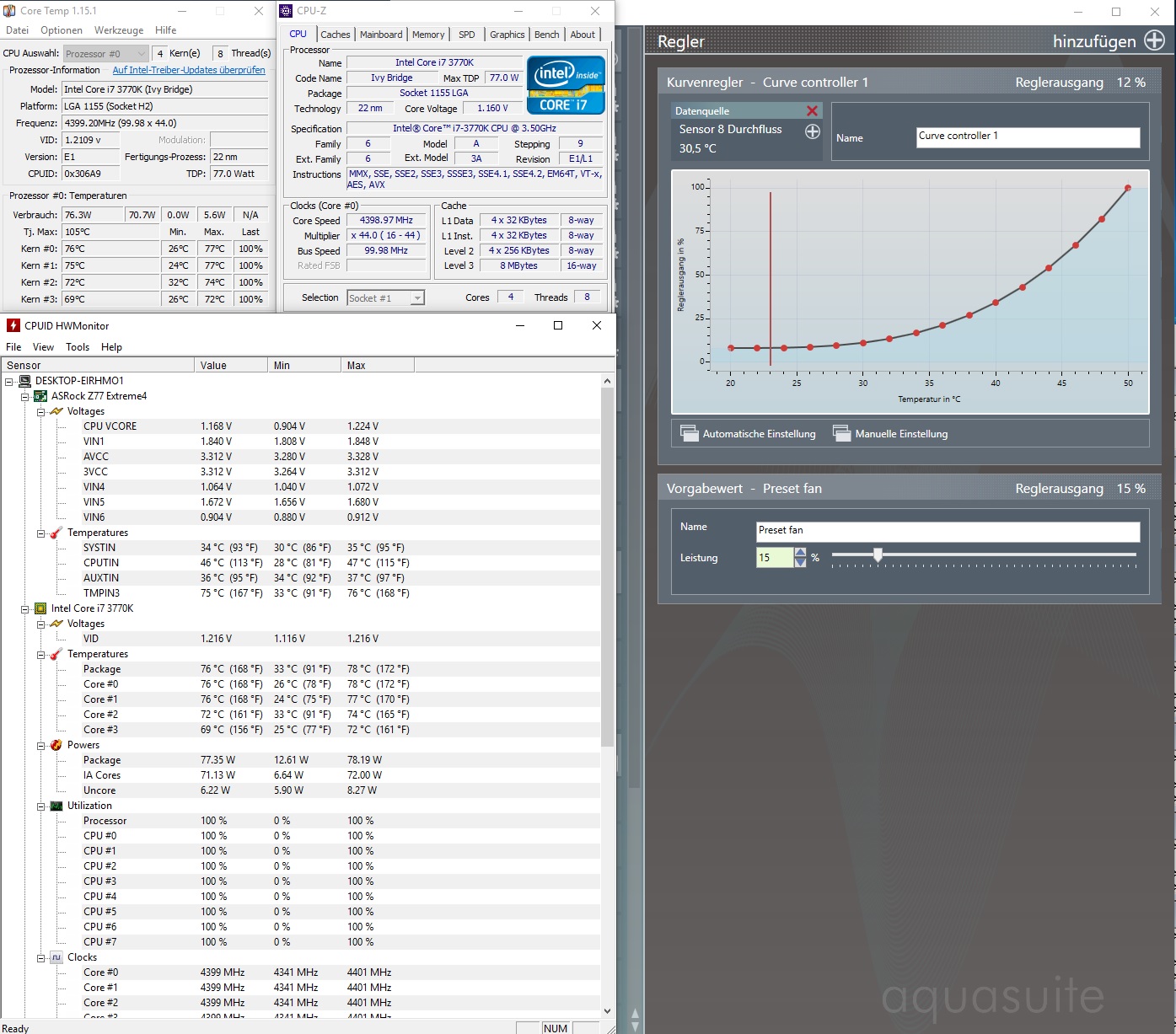Image resolution: width=1176 pixels, height=1034 pixels.
Task: Switch to the SPD tab in CPU-Z
Action: pos(467,35)
